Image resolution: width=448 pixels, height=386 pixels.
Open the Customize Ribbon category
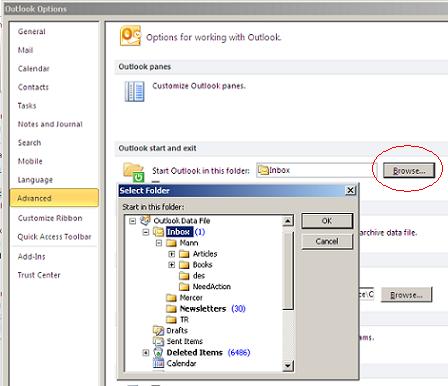click(x=50, y=218)
